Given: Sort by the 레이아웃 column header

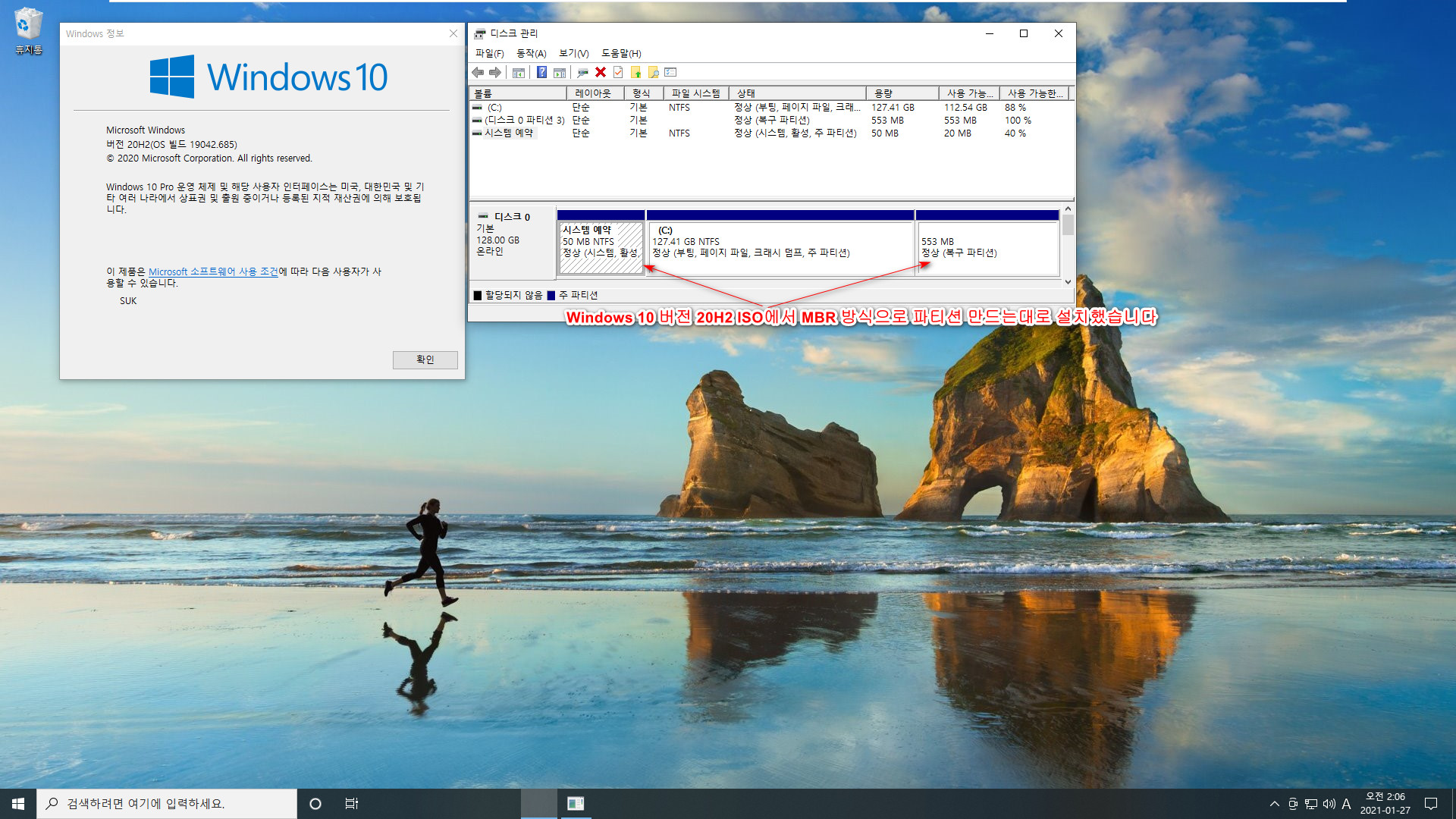Looking at the screenshot, I should (x=595, y=93).
